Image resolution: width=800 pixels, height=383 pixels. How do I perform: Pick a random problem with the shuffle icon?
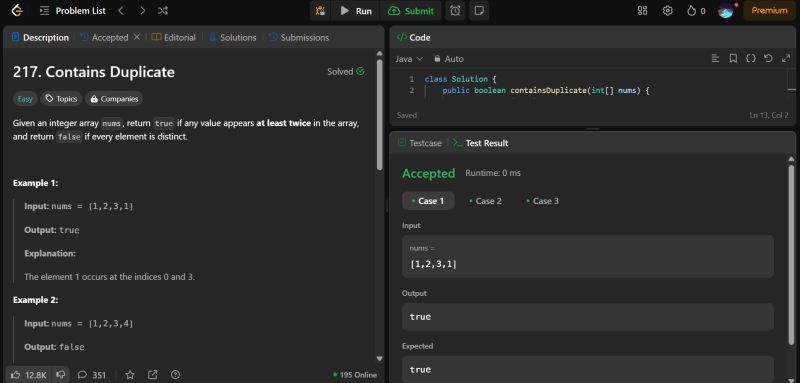[x=163, y=11]
